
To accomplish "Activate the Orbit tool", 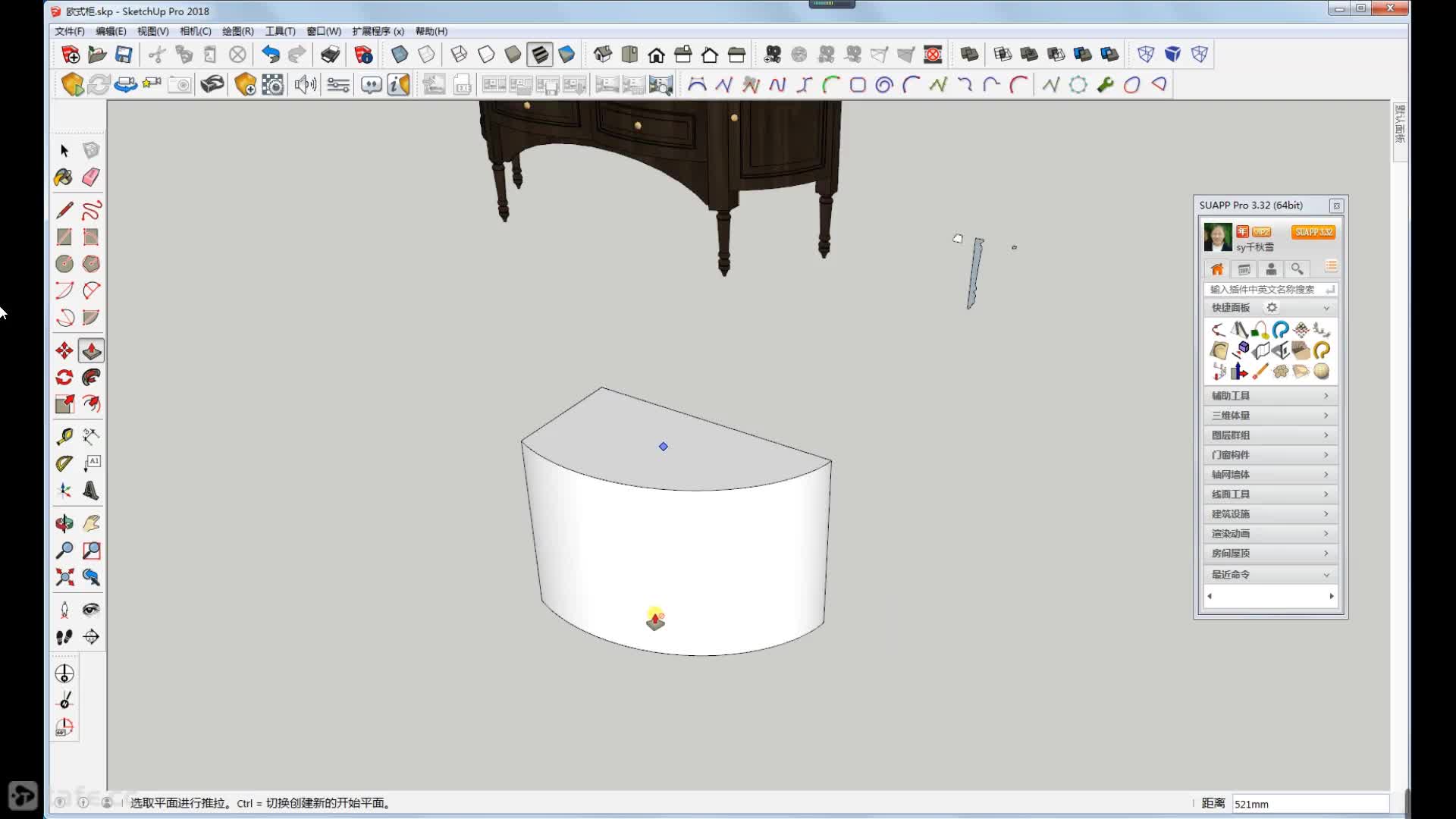I will pos(64,523).
